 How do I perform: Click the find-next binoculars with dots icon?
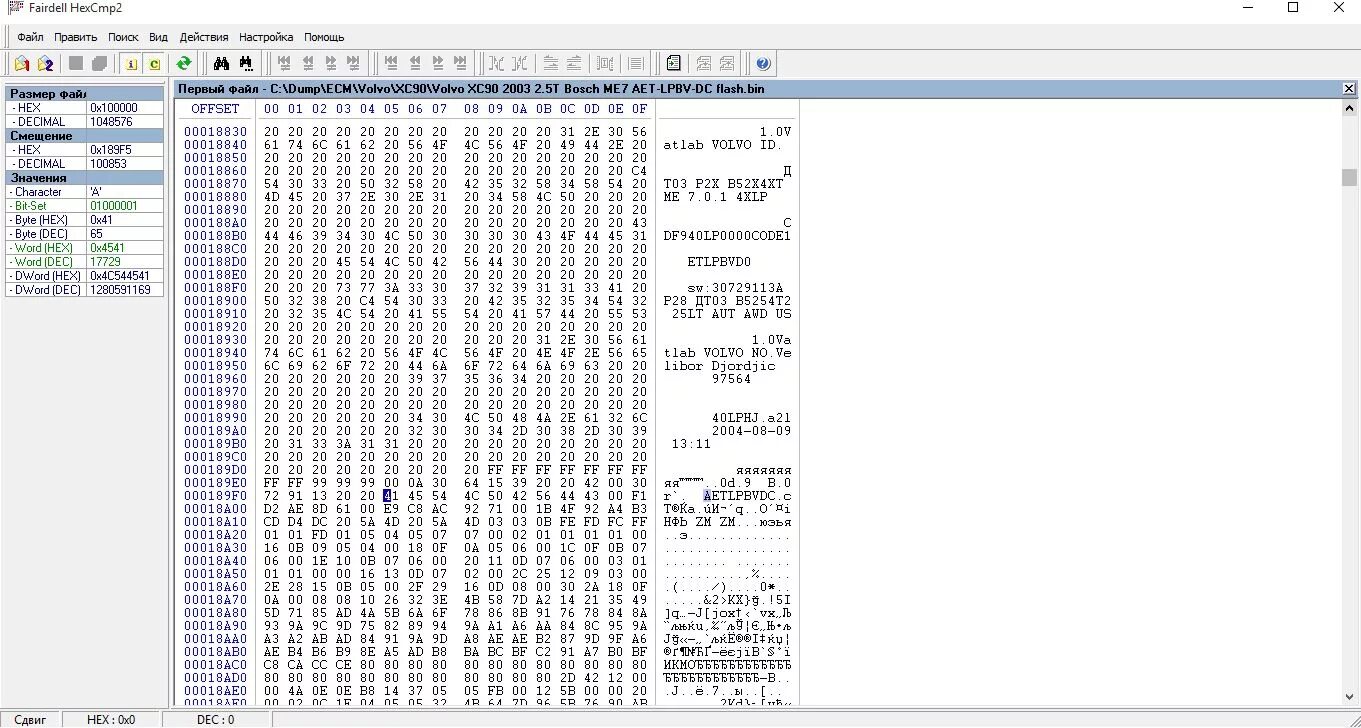coord(246,64)
